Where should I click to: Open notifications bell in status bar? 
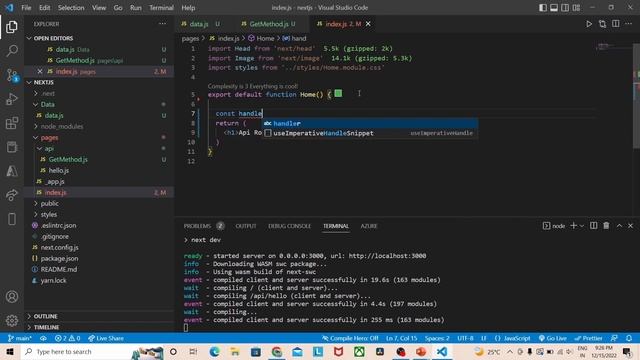[629, 338]
